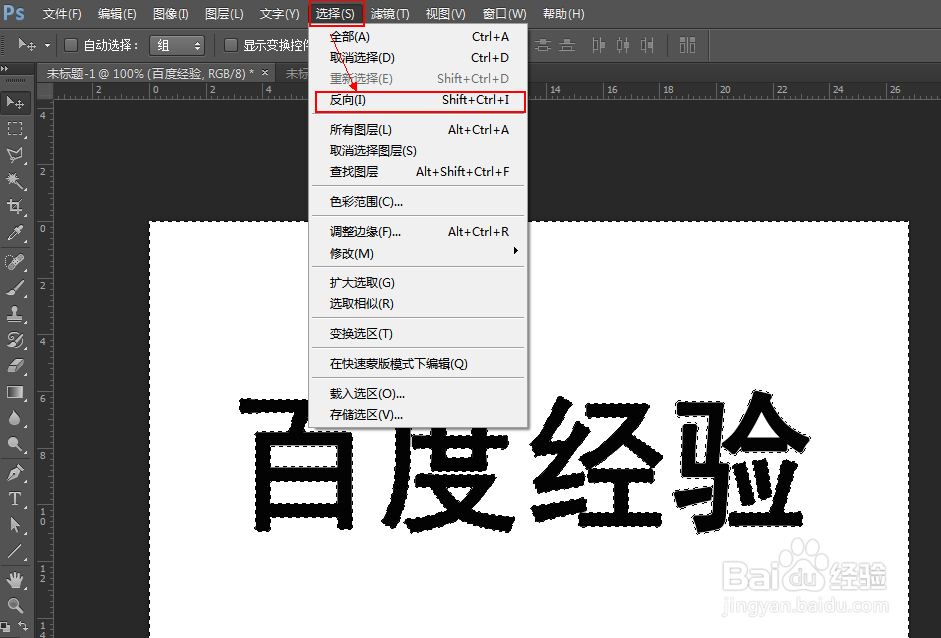Select the Polygonal Lasso tool
The width and height of the screenshot is (941, 638).
[x=15, y=155]
